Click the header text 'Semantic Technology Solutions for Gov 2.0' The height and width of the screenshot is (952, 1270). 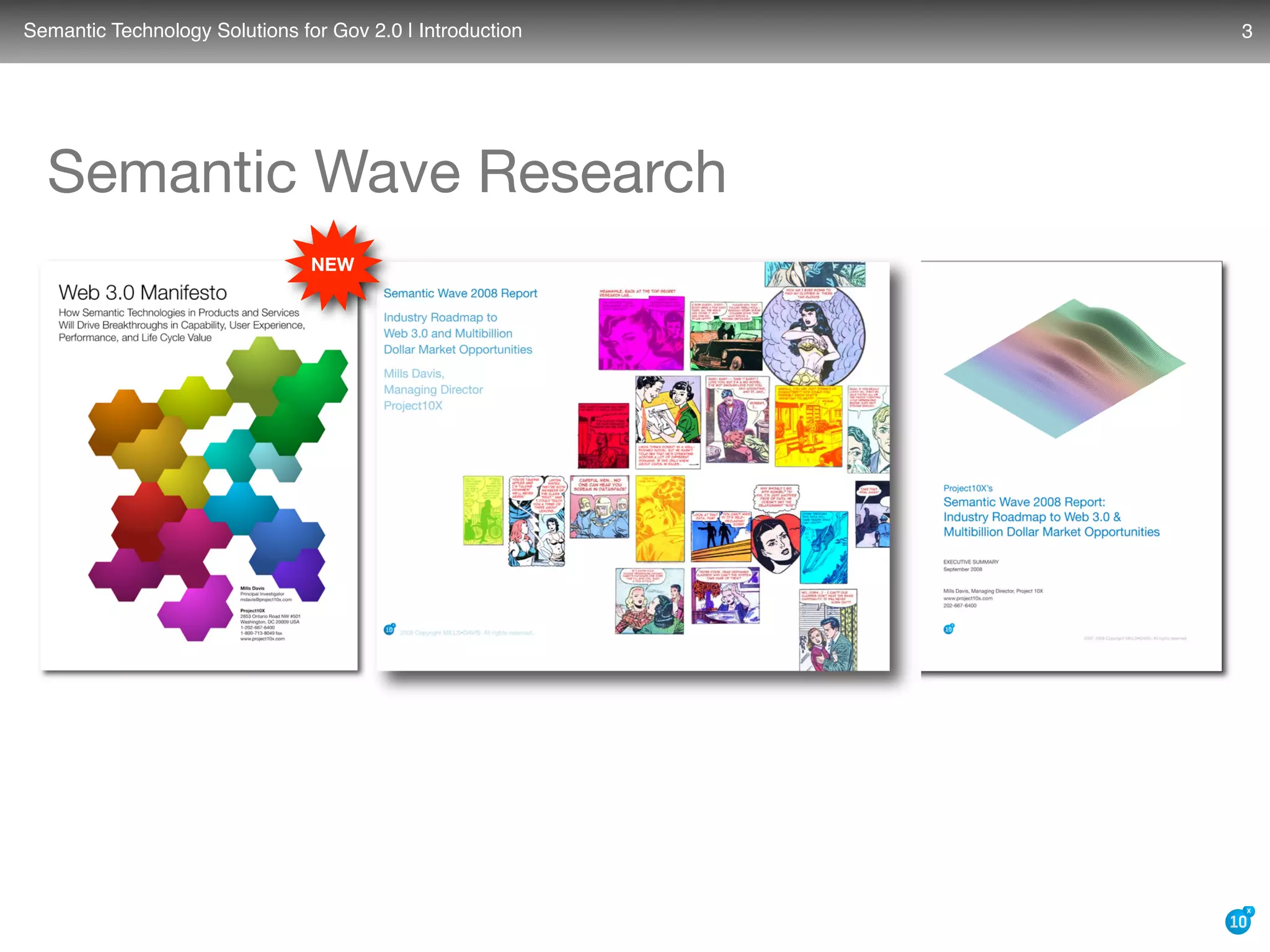[213, 30]
